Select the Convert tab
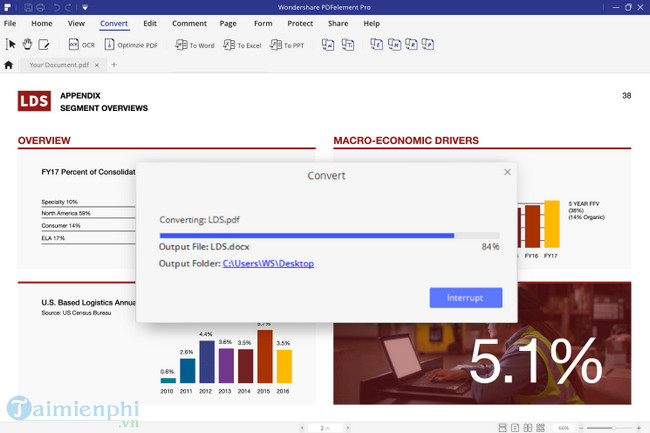The image size is (650, 433). pos(114,24)
